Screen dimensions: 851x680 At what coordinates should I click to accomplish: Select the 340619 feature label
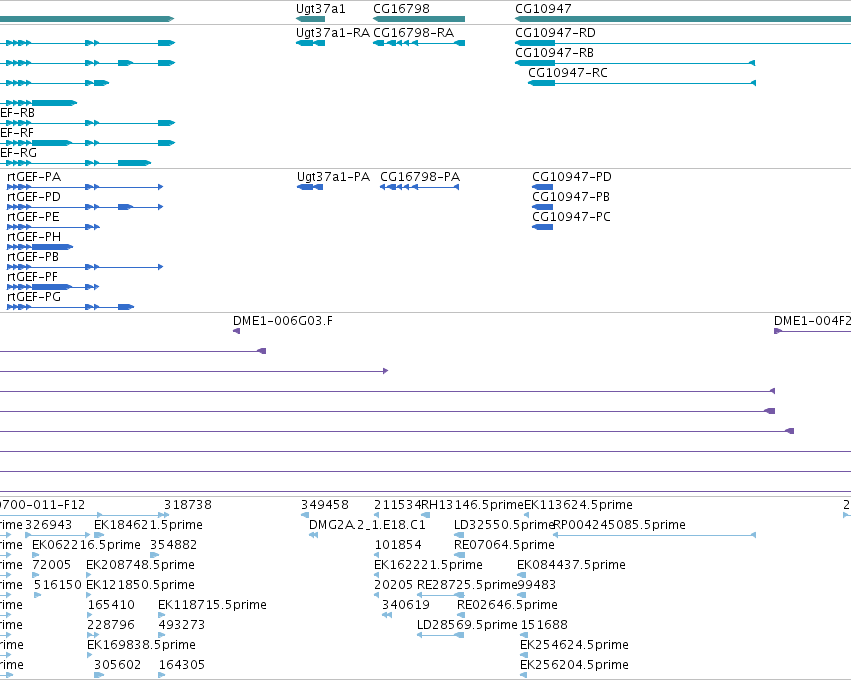coord(405,605)
